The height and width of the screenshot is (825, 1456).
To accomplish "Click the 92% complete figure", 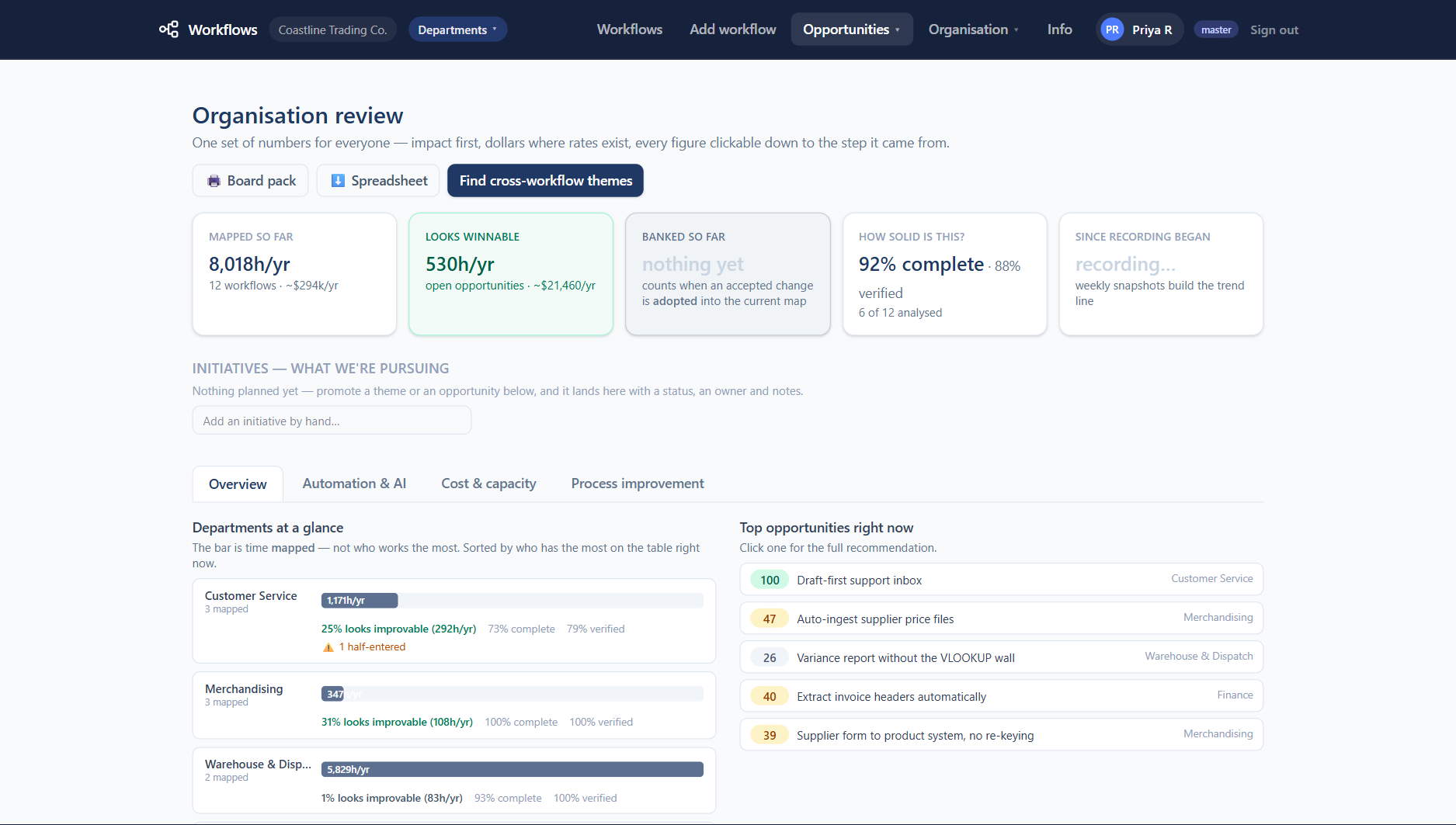I will pyautogui.click(x=921, y=265).
